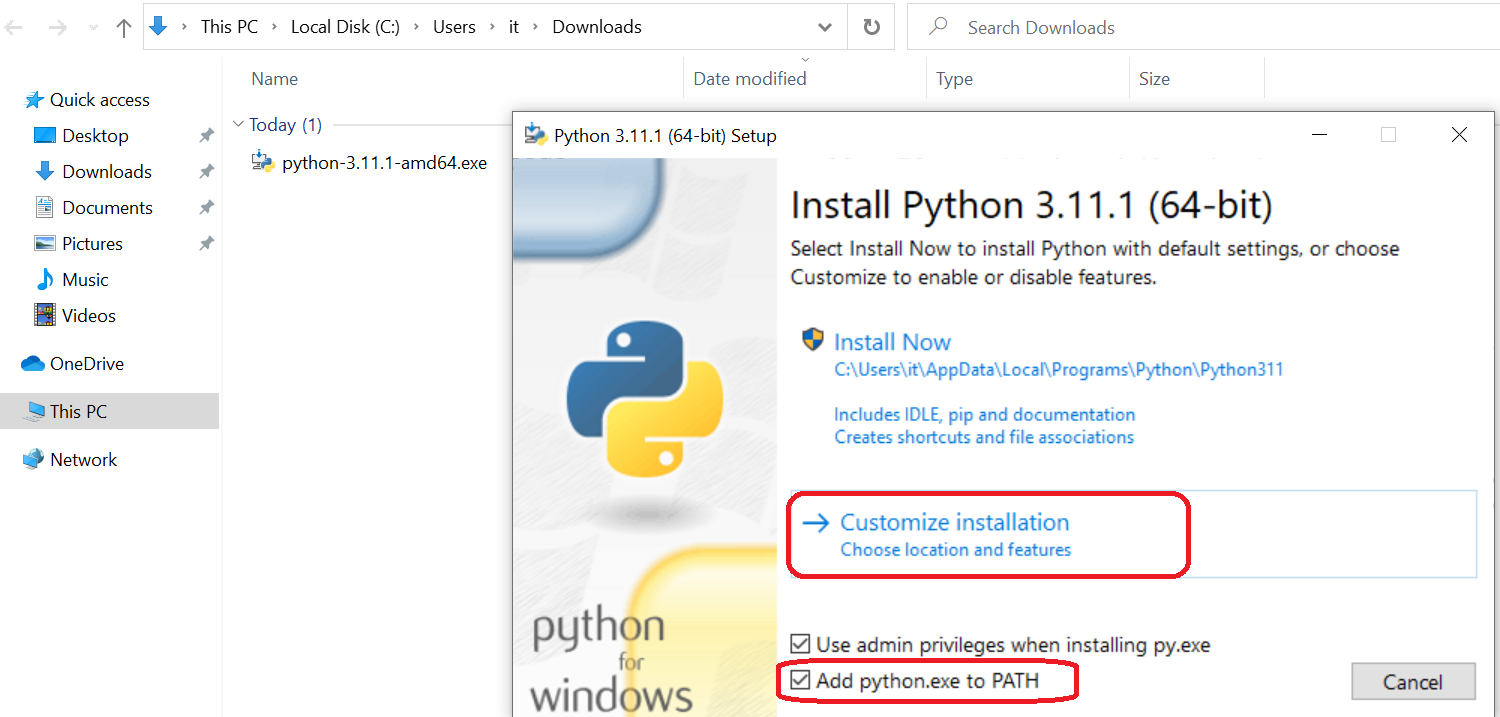Viewport: 1500px width, 717px height.
Task: Sort by Size column header
Action: point(1154,79)
